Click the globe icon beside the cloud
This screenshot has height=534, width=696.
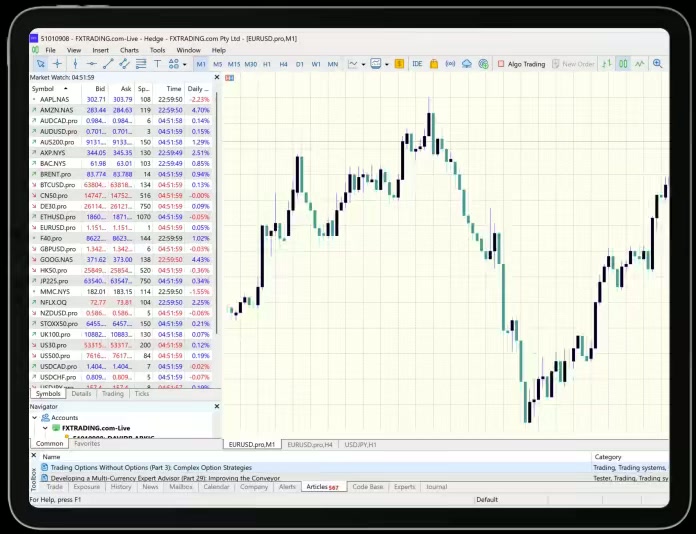click(483, 64)
